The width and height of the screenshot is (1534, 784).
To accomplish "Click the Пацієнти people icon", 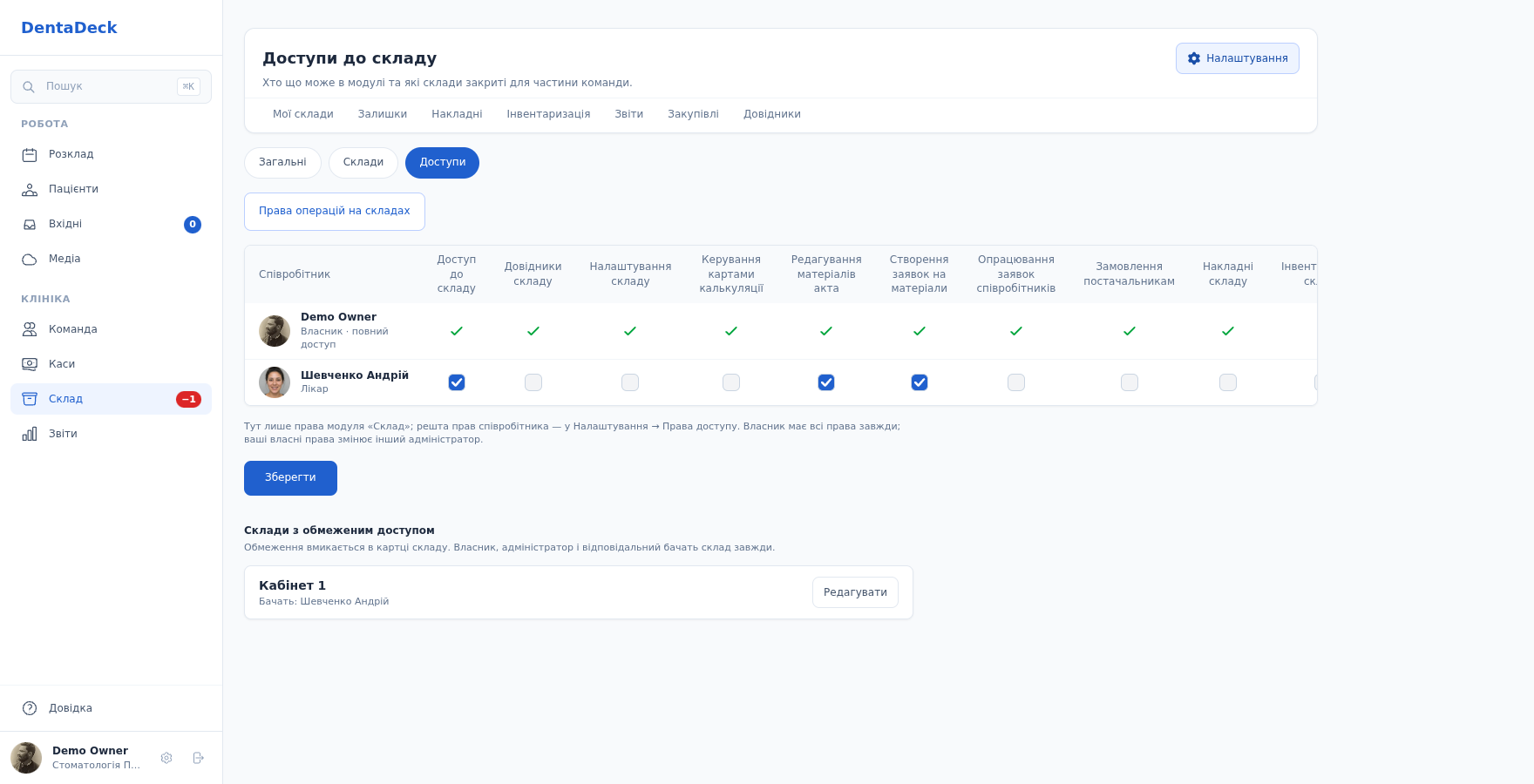I will (x=30, y=190).
